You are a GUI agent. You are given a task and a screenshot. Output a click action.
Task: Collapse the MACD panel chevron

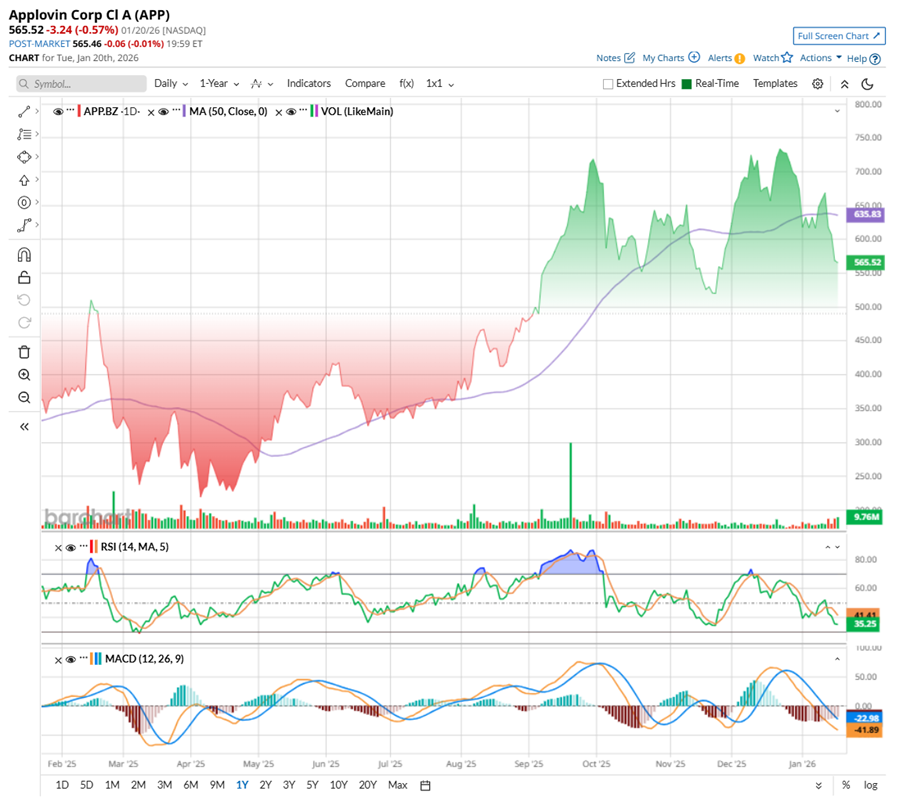(x=837, y=659)
